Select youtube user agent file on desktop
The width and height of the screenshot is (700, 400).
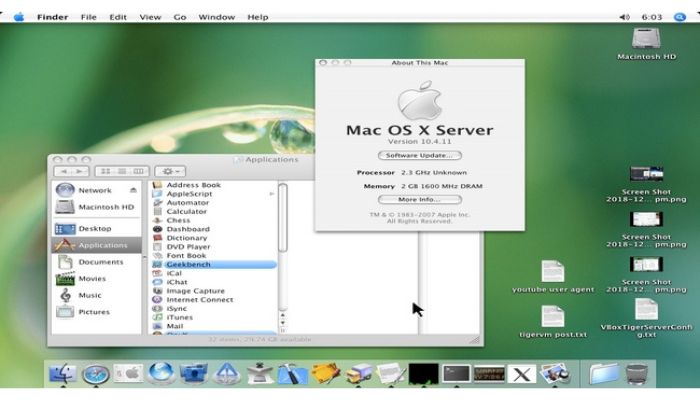coord(553,277)
